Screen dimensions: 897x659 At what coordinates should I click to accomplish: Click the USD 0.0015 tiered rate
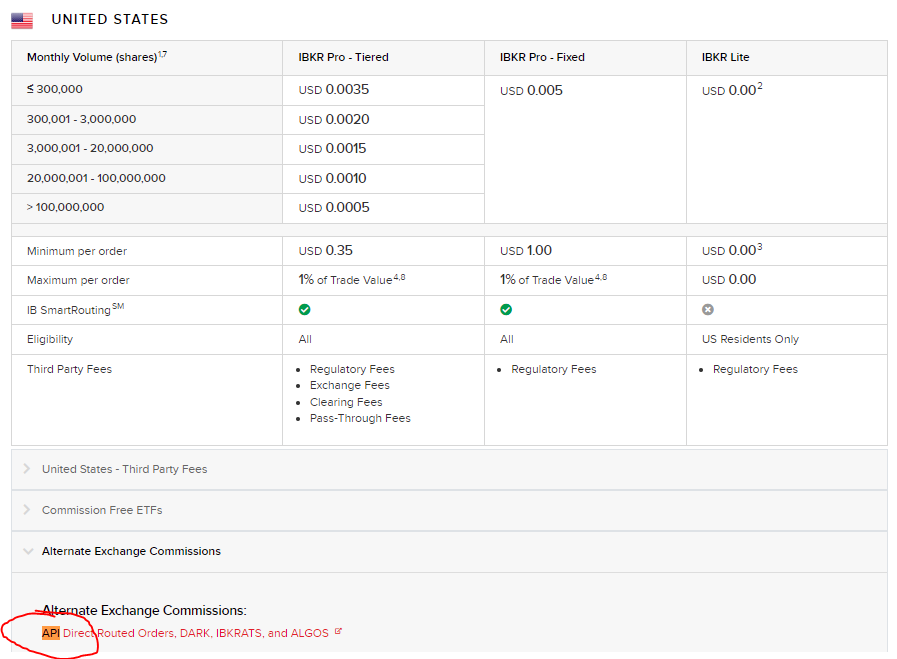[x=332, y=149]
